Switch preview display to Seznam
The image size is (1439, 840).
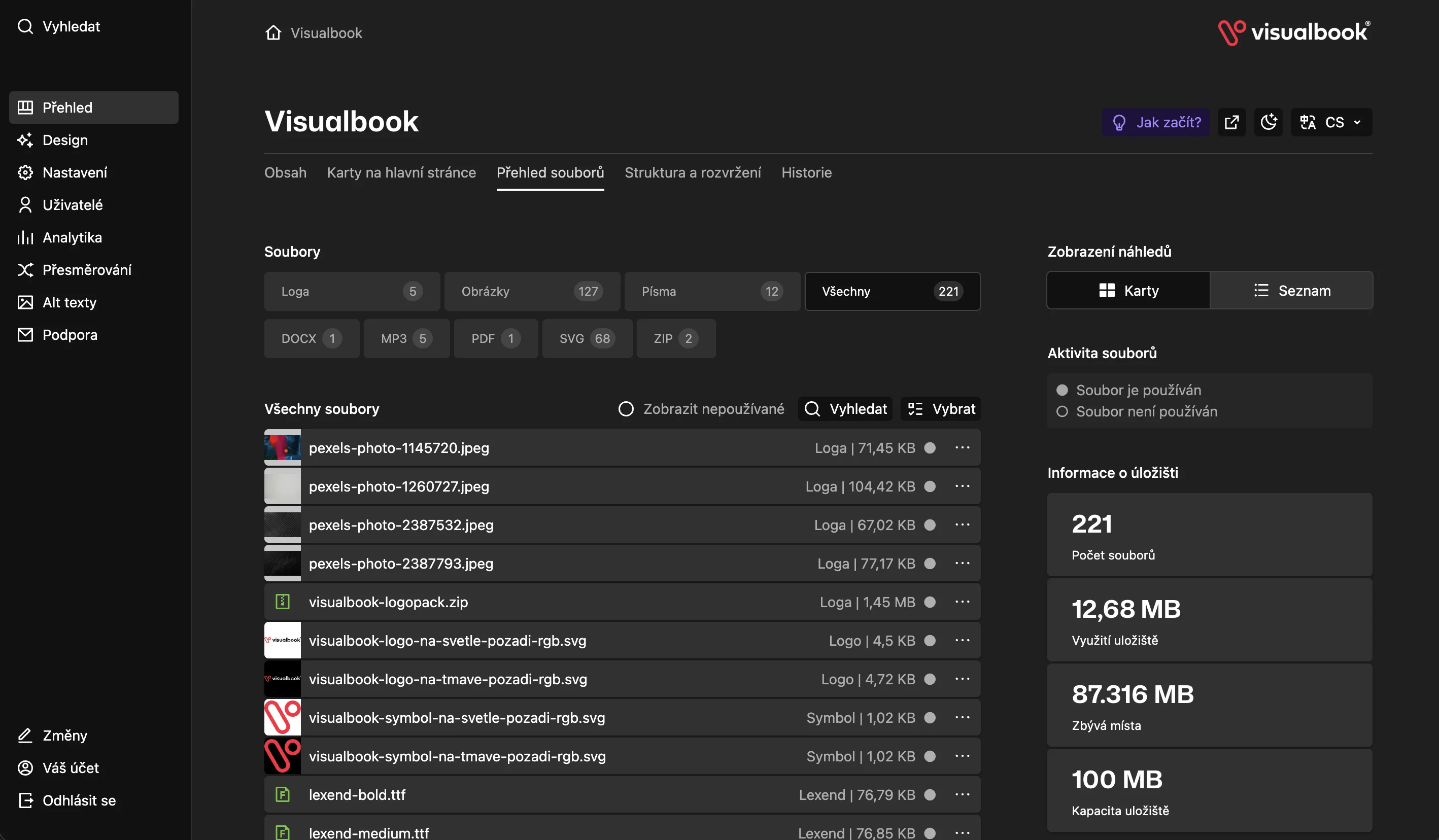(1292, 291)
